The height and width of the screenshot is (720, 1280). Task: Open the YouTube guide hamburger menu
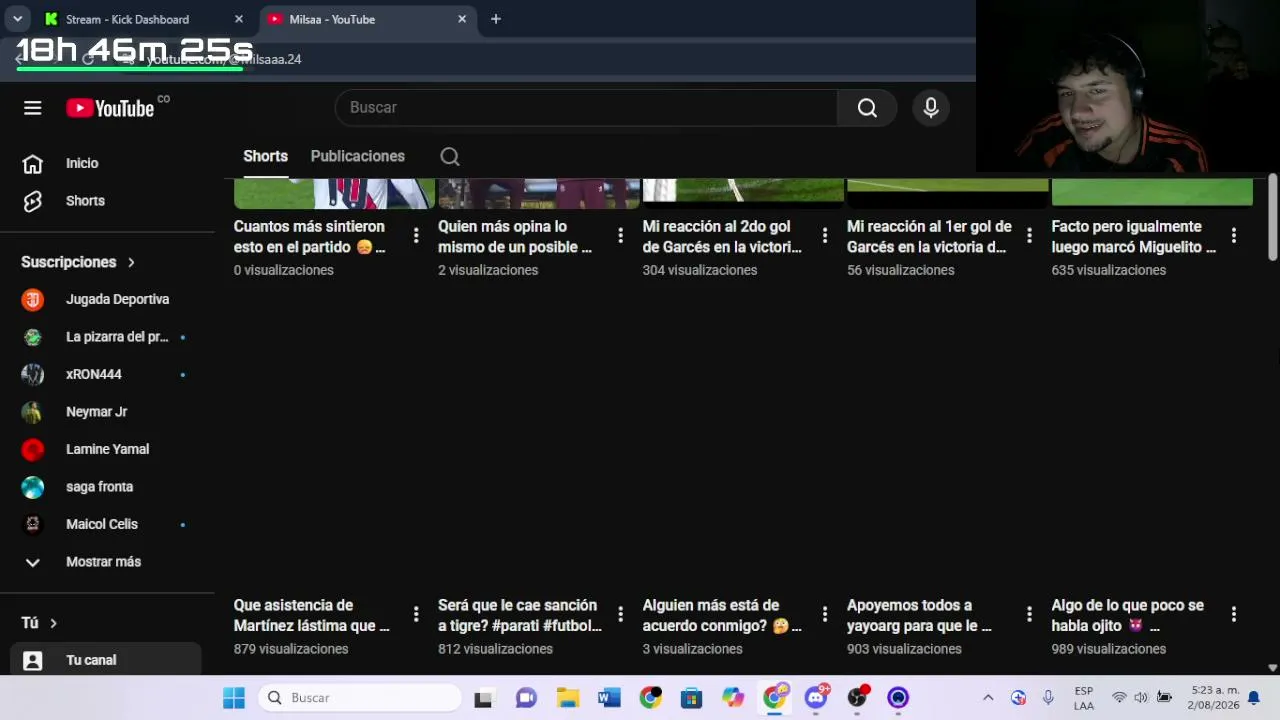pyautogui.click(x=33, y=108)
